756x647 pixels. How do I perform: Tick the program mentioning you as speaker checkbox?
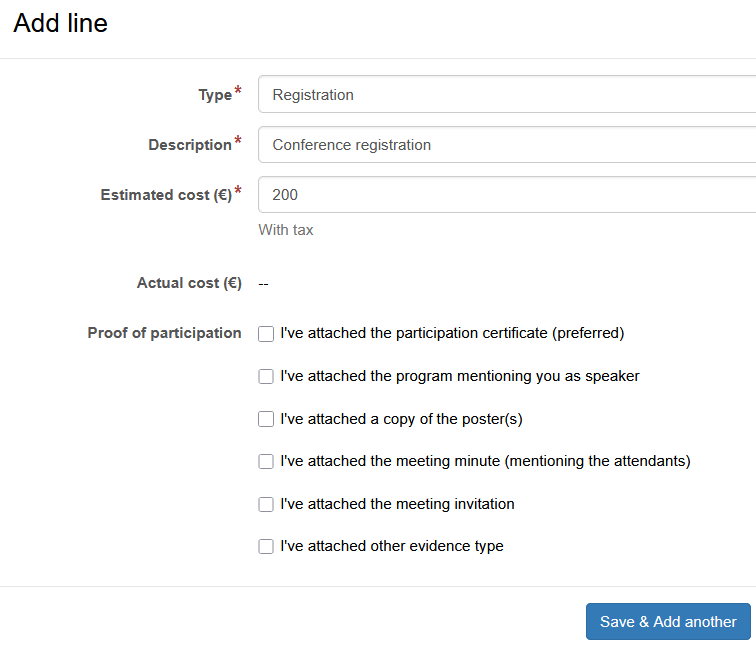coord(266,377)
